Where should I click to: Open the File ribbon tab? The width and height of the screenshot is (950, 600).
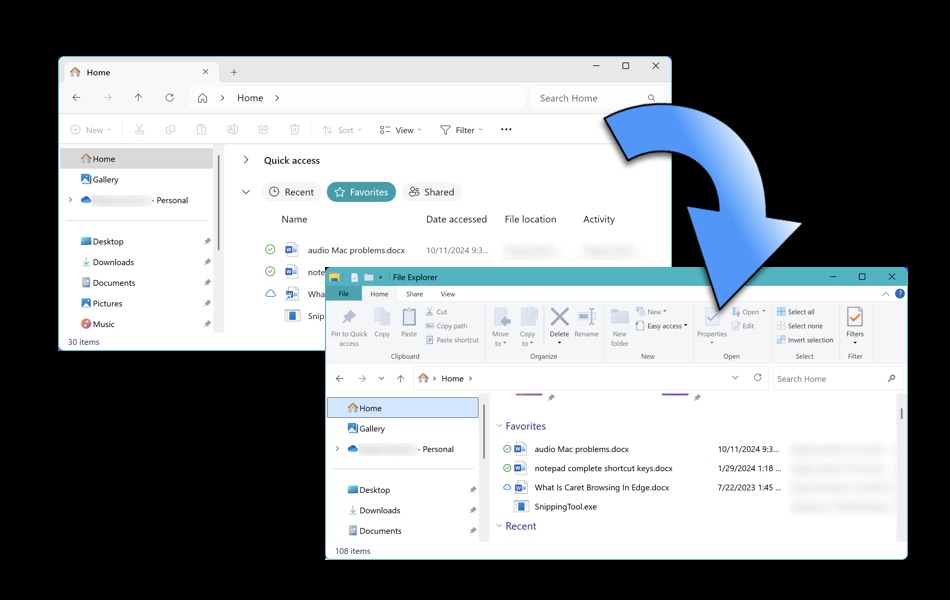(x=344, y=294)
